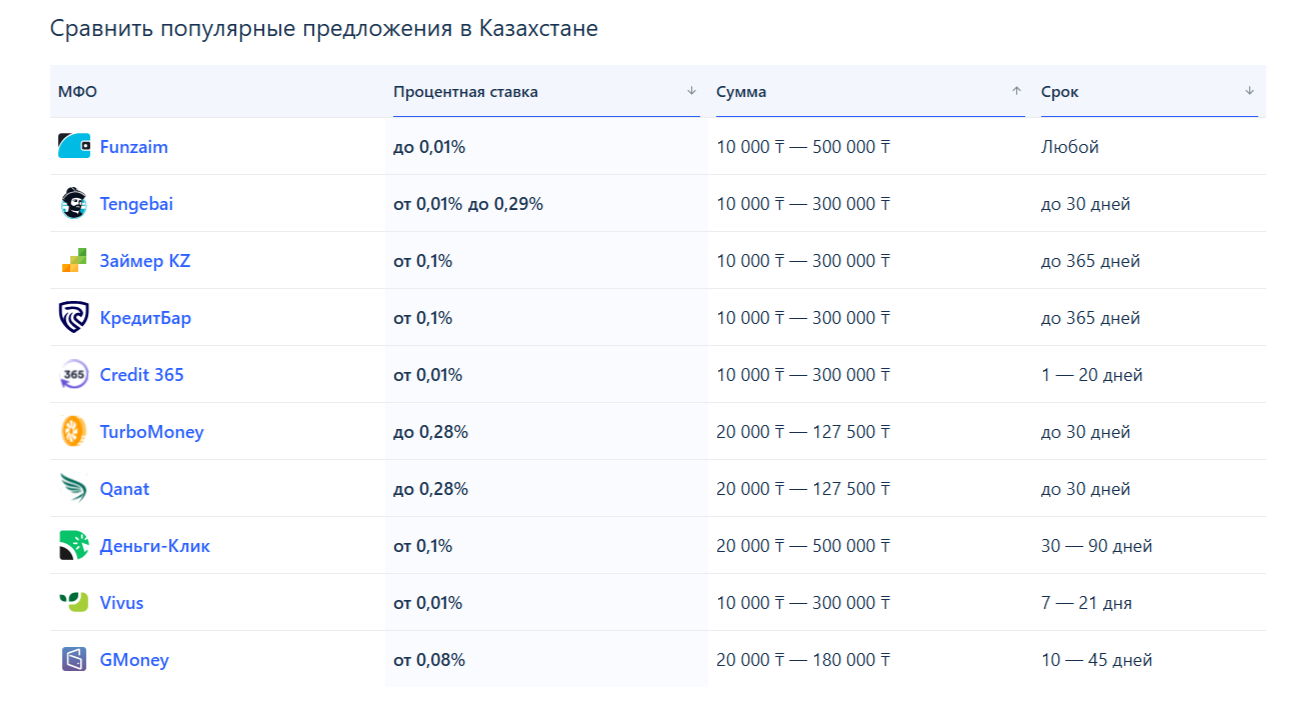Visit the TurboMoney link
The image size is (1301, 703).
coord(151,432)
